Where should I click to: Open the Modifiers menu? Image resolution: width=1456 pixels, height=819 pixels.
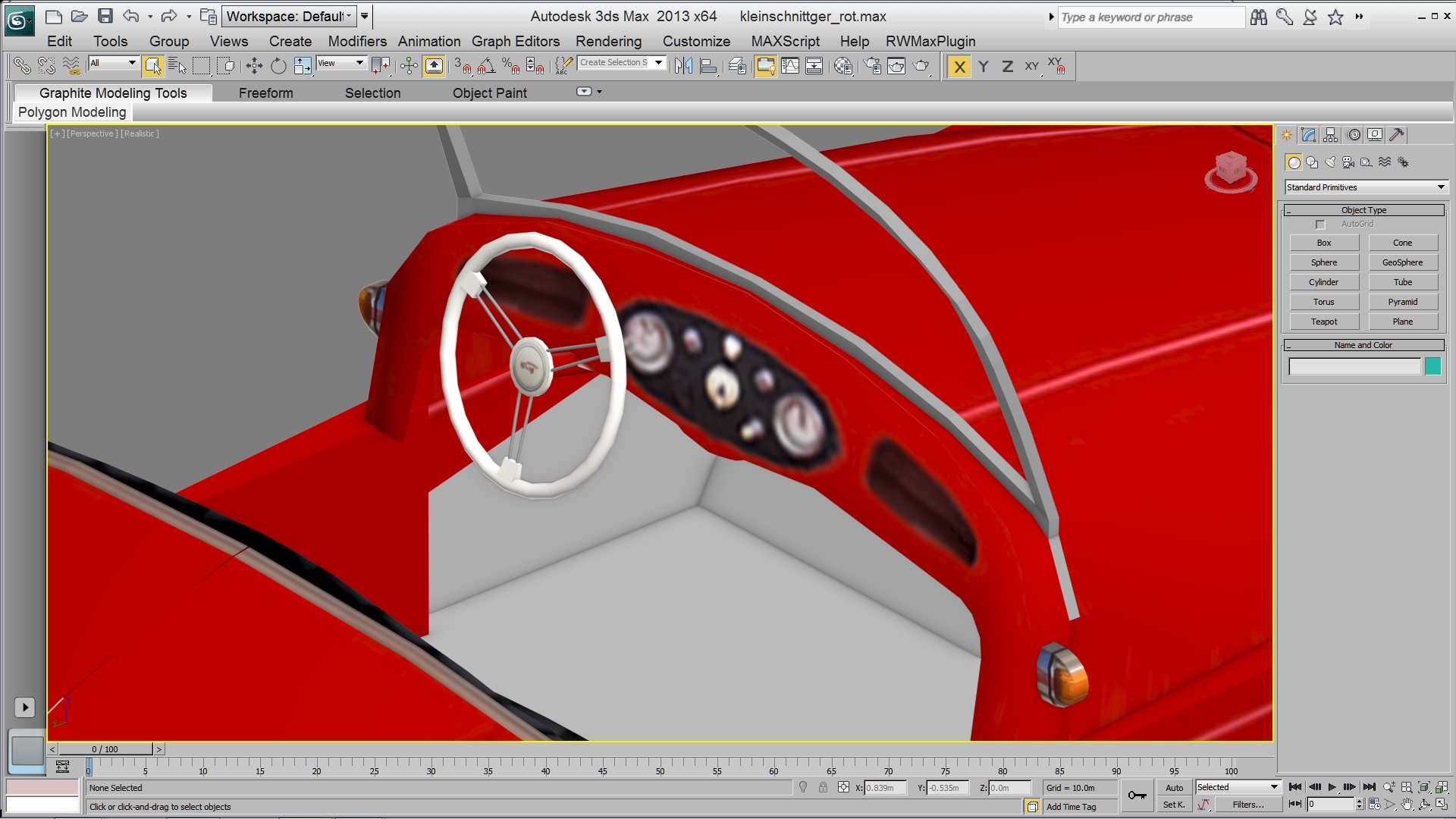pos(357,42)
